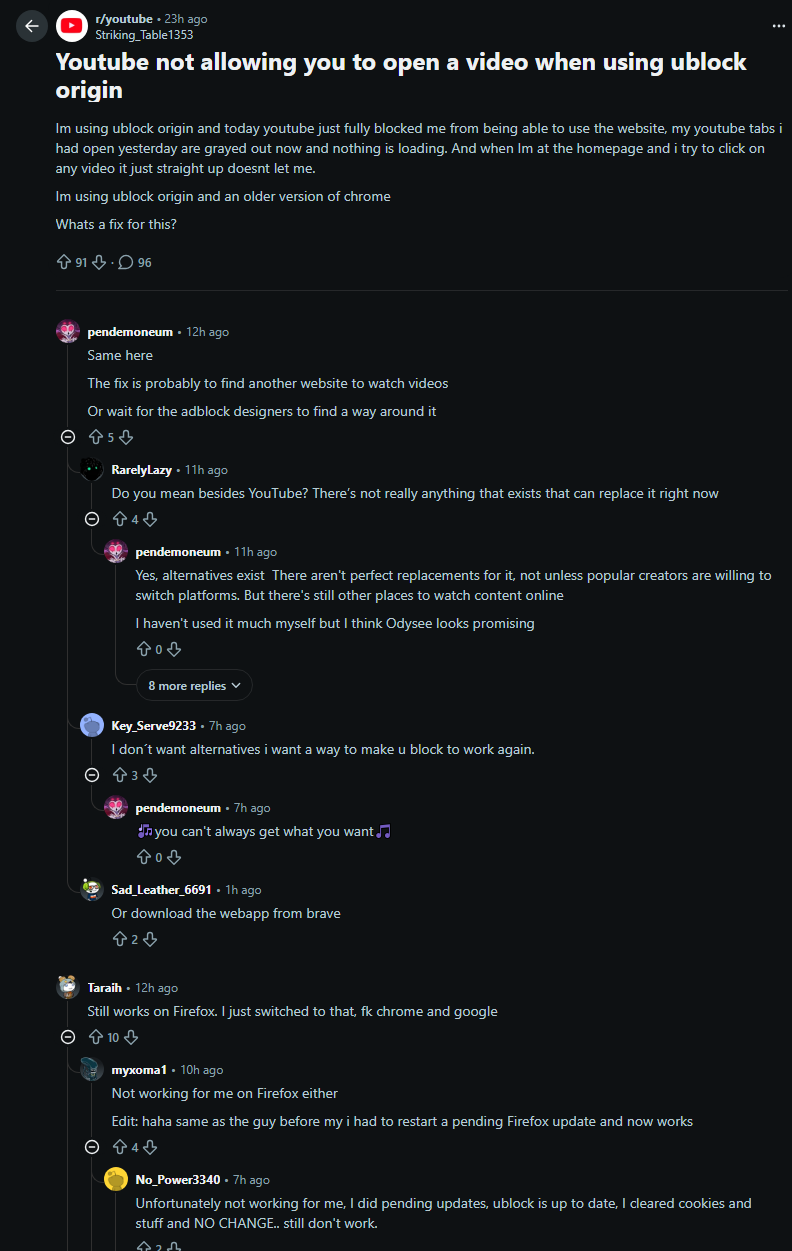
Task: Collapse RarelyLazy's reply thread
Action: click(x=92, y=519)
